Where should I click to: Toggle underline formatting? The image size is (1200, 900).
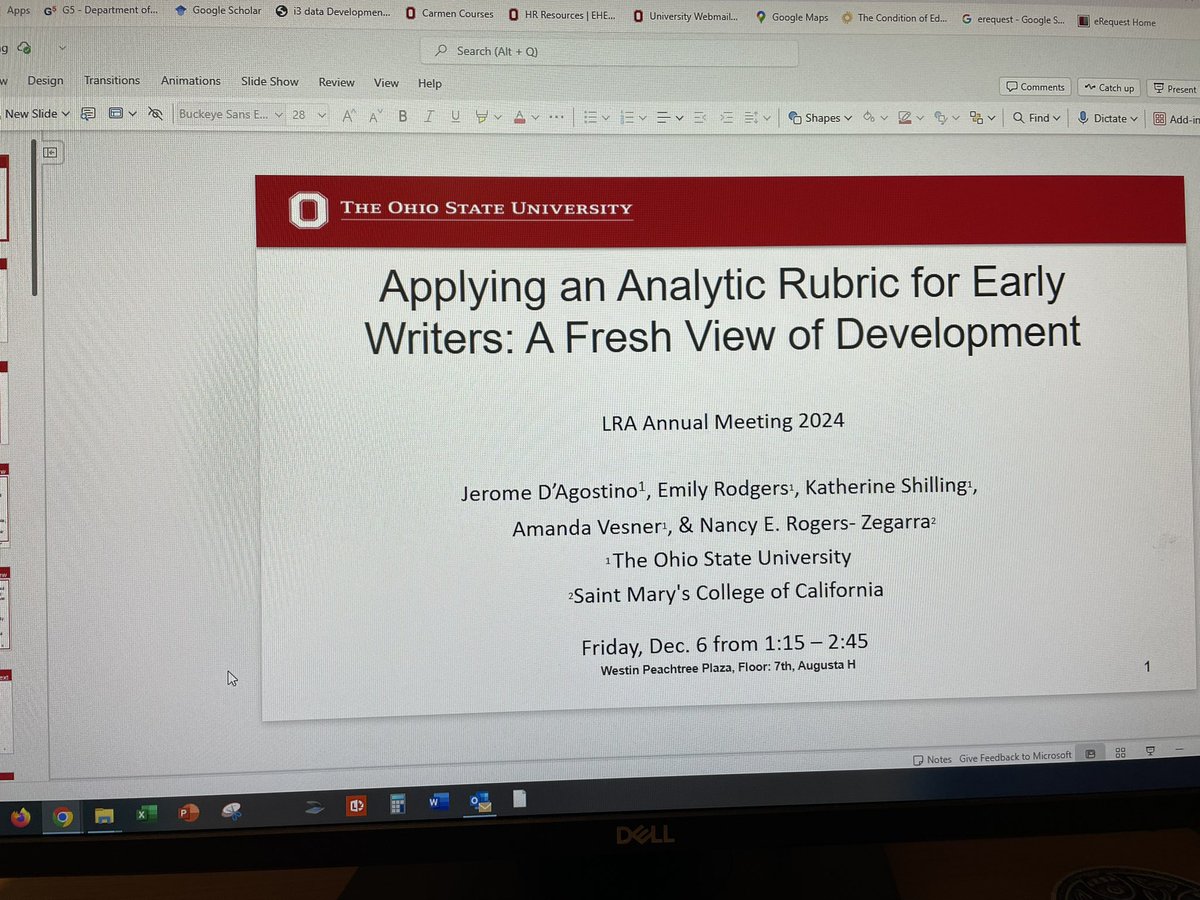tap(455, 117)
